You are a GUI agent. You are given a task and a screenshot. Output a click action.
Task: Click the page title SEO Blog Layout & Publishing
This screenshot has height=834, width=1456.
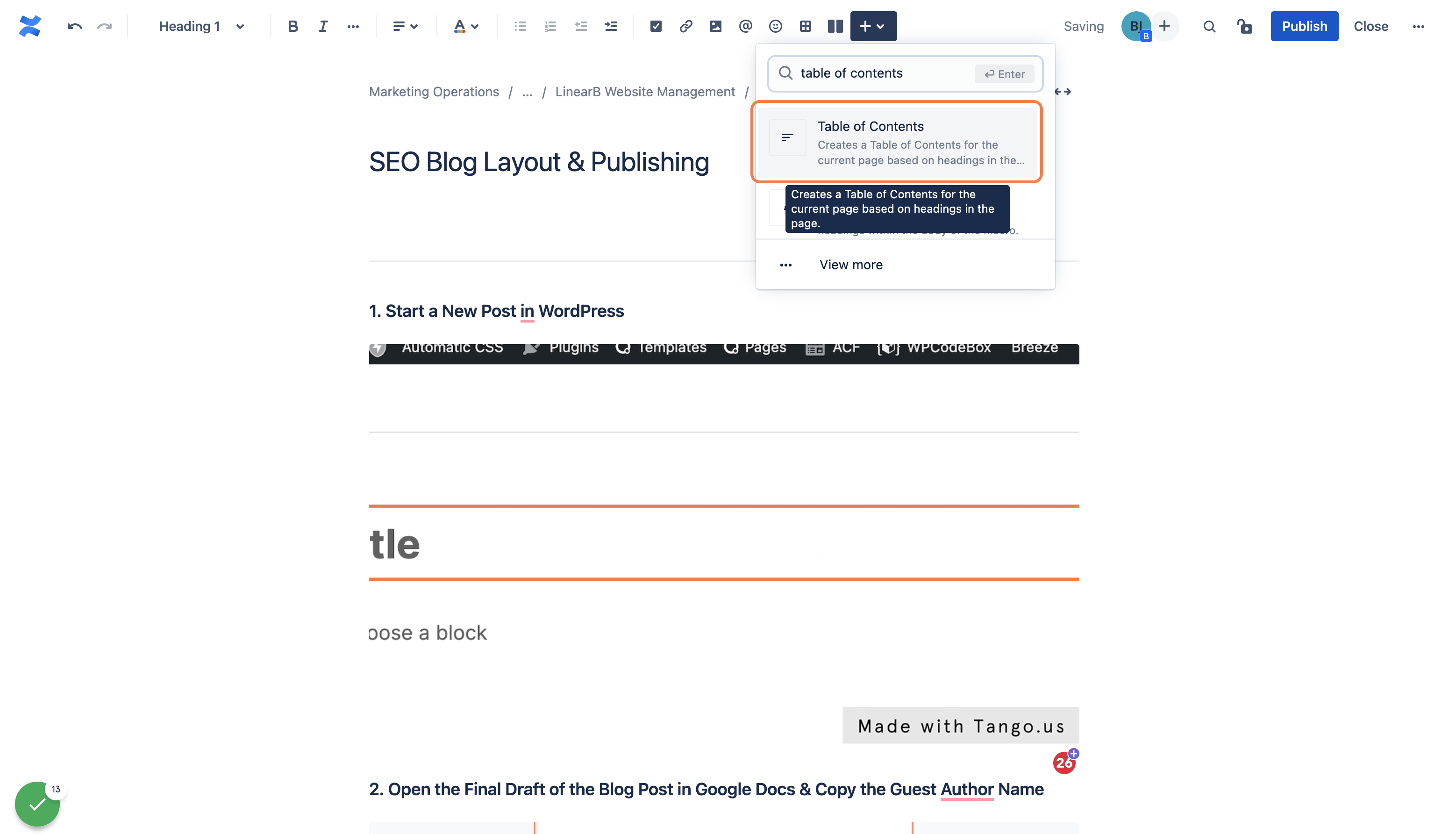[x=539, y=162]
